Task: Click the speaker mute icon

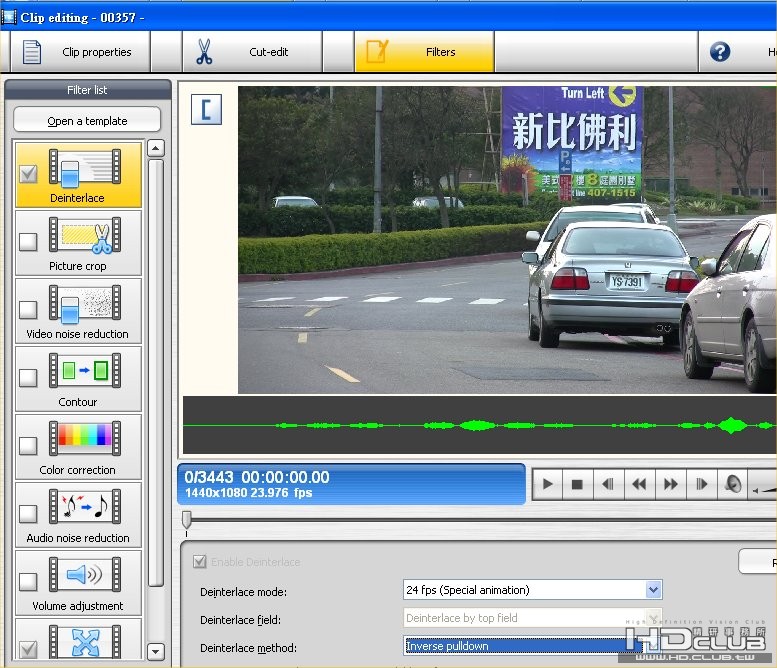Action: pyautogui.click(x=732, y=484)
